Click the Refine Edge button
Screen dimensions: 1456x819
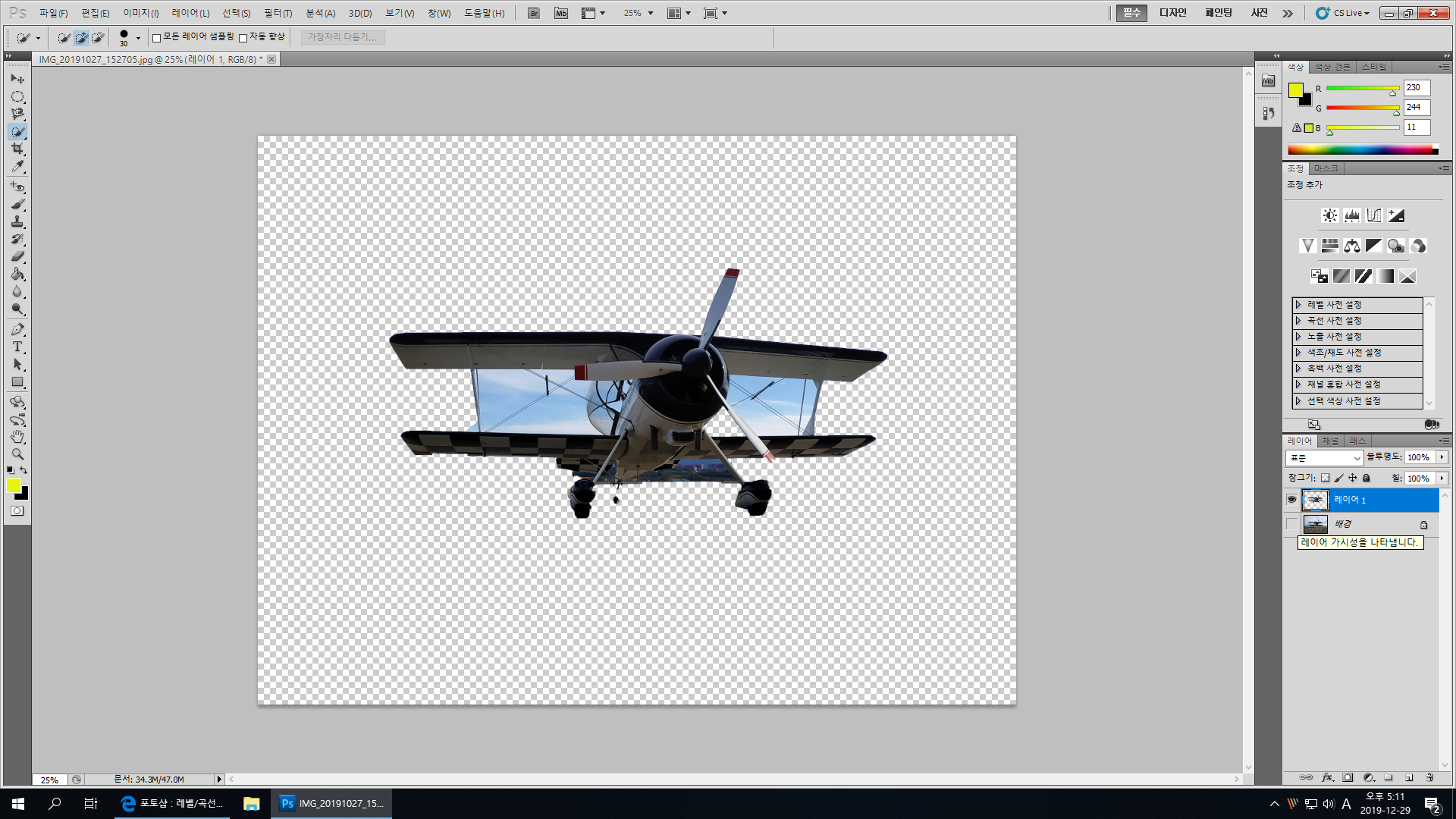(342, 37)
